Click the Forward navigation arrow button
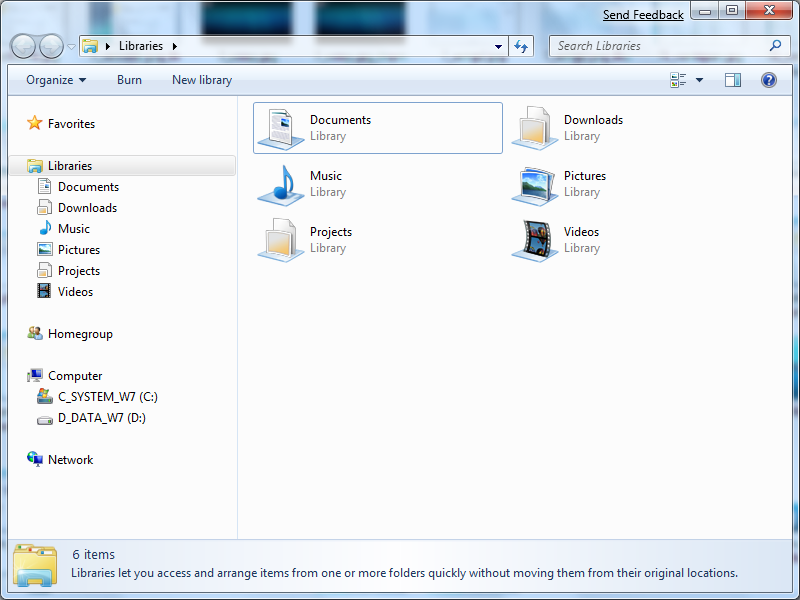 tap(52, 46)
